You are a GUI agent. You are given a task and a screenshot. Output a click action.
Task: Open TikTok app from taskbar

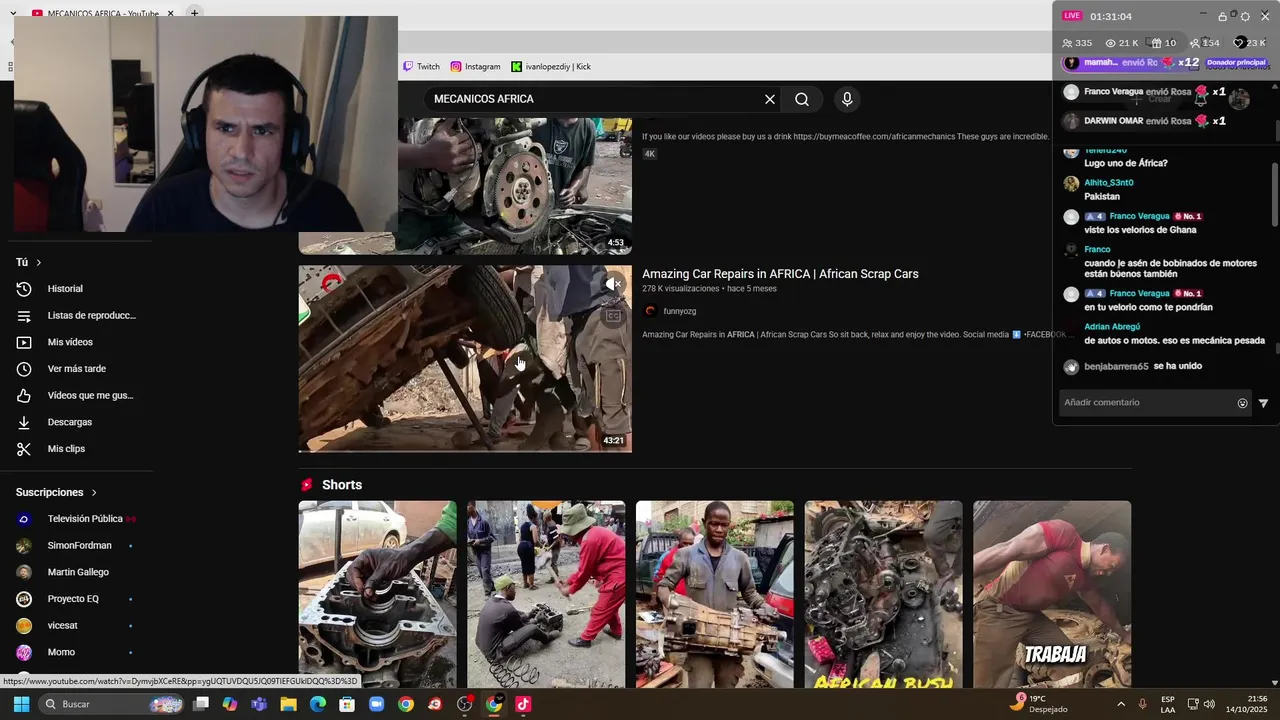[x=523, y=704]
